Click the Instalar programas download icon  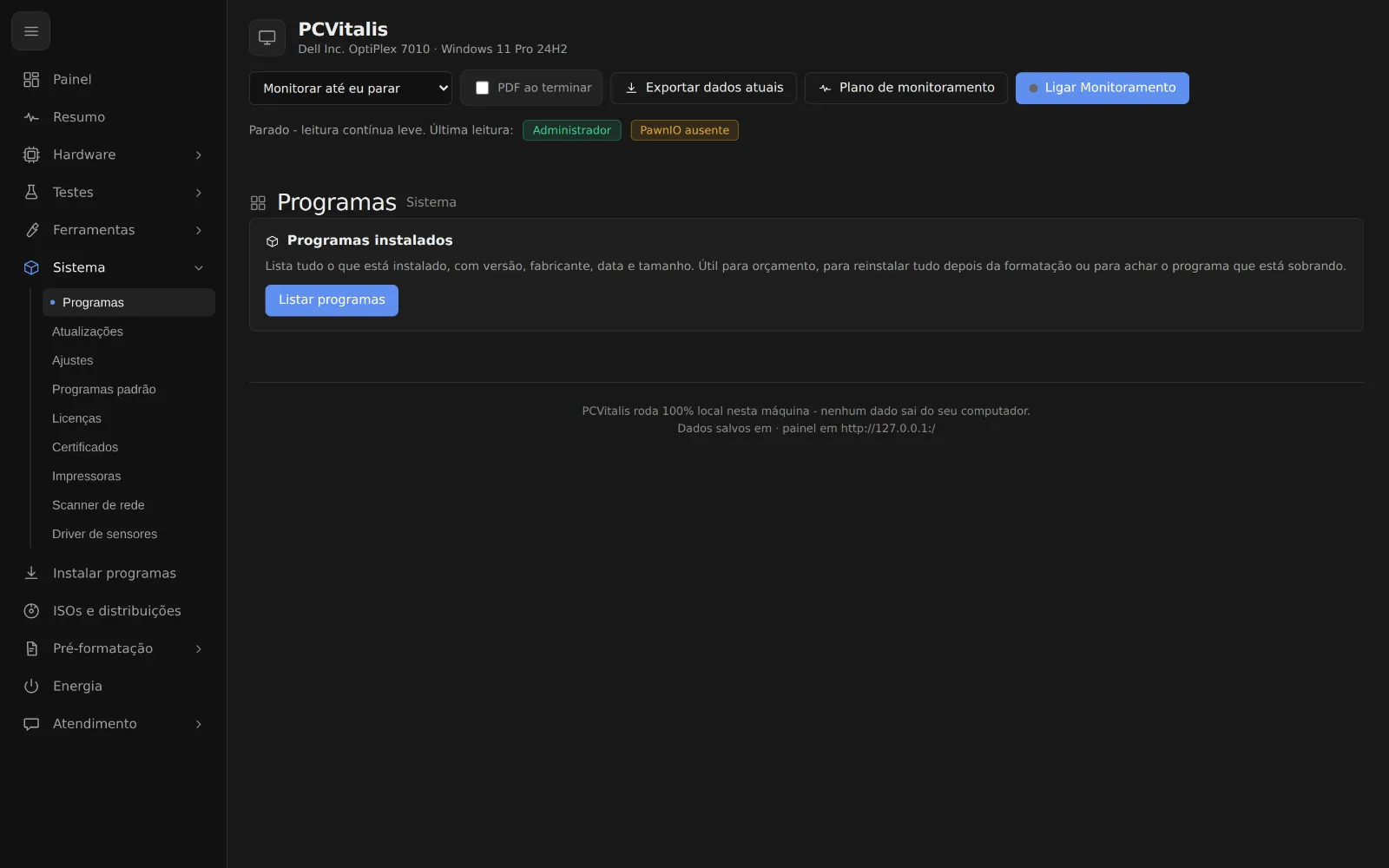coord(31,573)
